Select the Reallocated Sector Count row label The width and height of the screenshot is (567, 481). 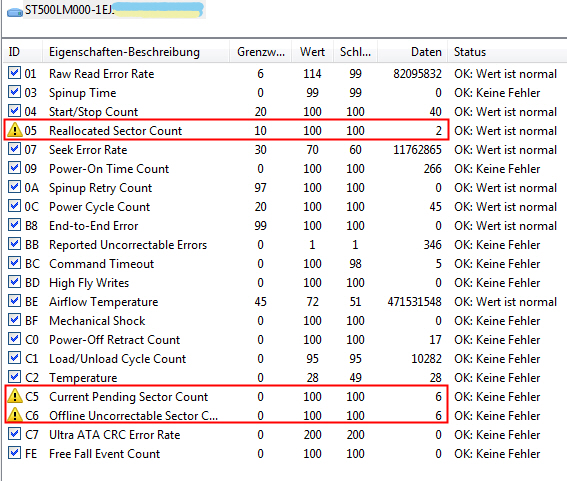(x=116, y=131)
